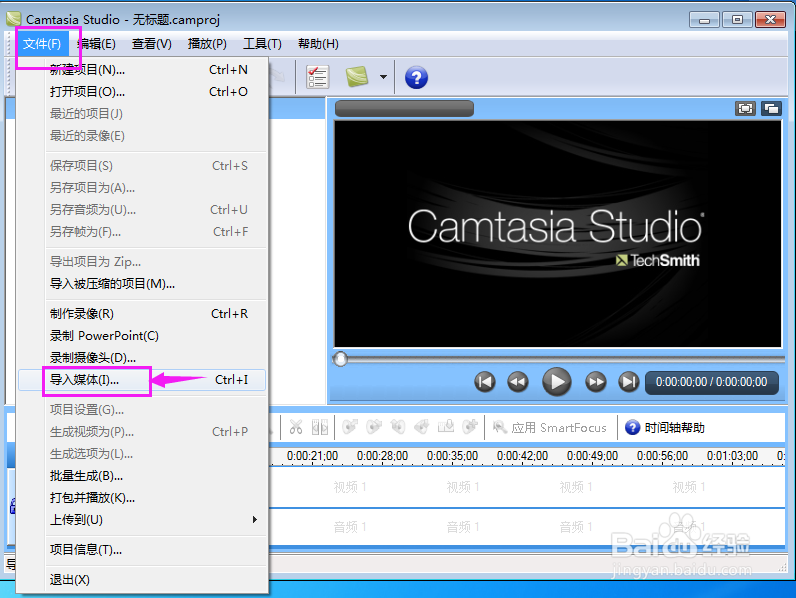This screenshot has height=598, width=796.
Task: Click the SmartFocus magnifier icon
Action: [x=500, y=427]
